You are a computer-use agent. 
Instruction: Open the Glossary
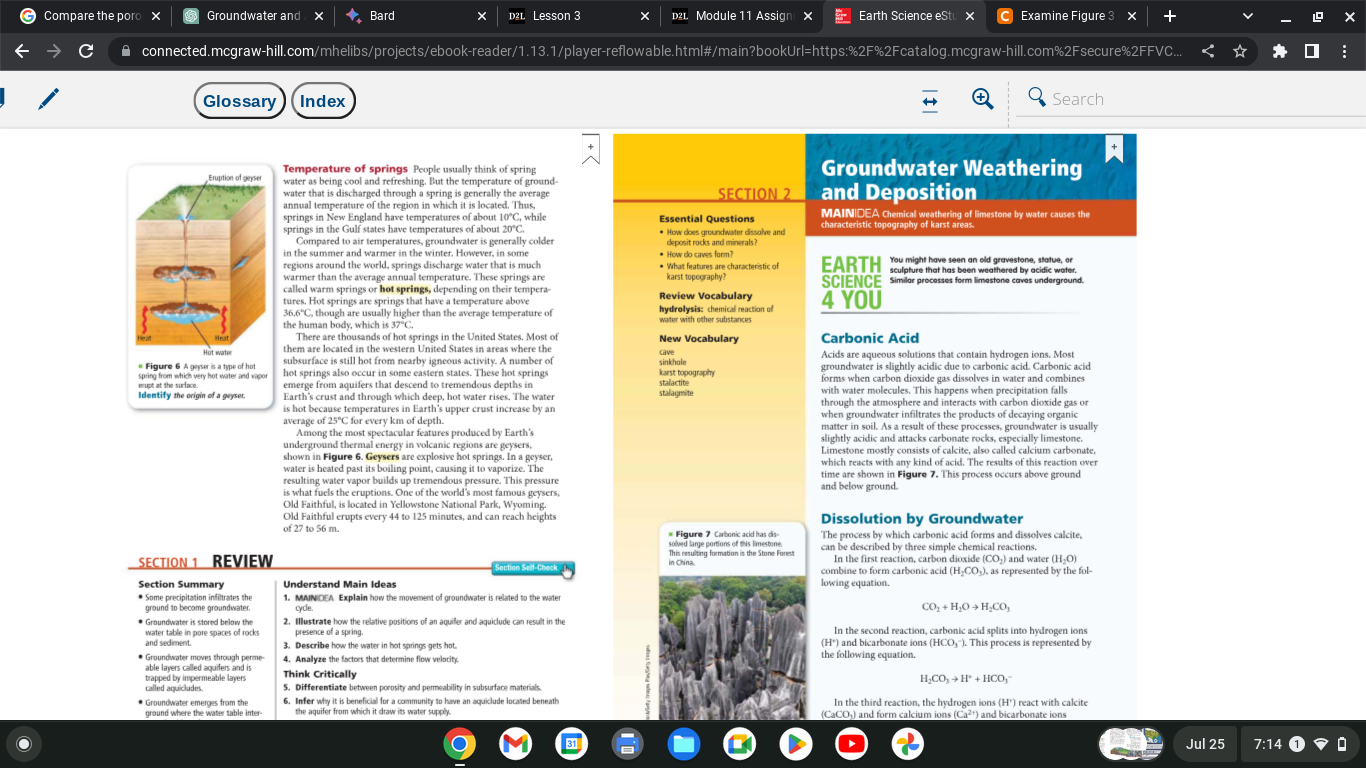click(239, 100)
